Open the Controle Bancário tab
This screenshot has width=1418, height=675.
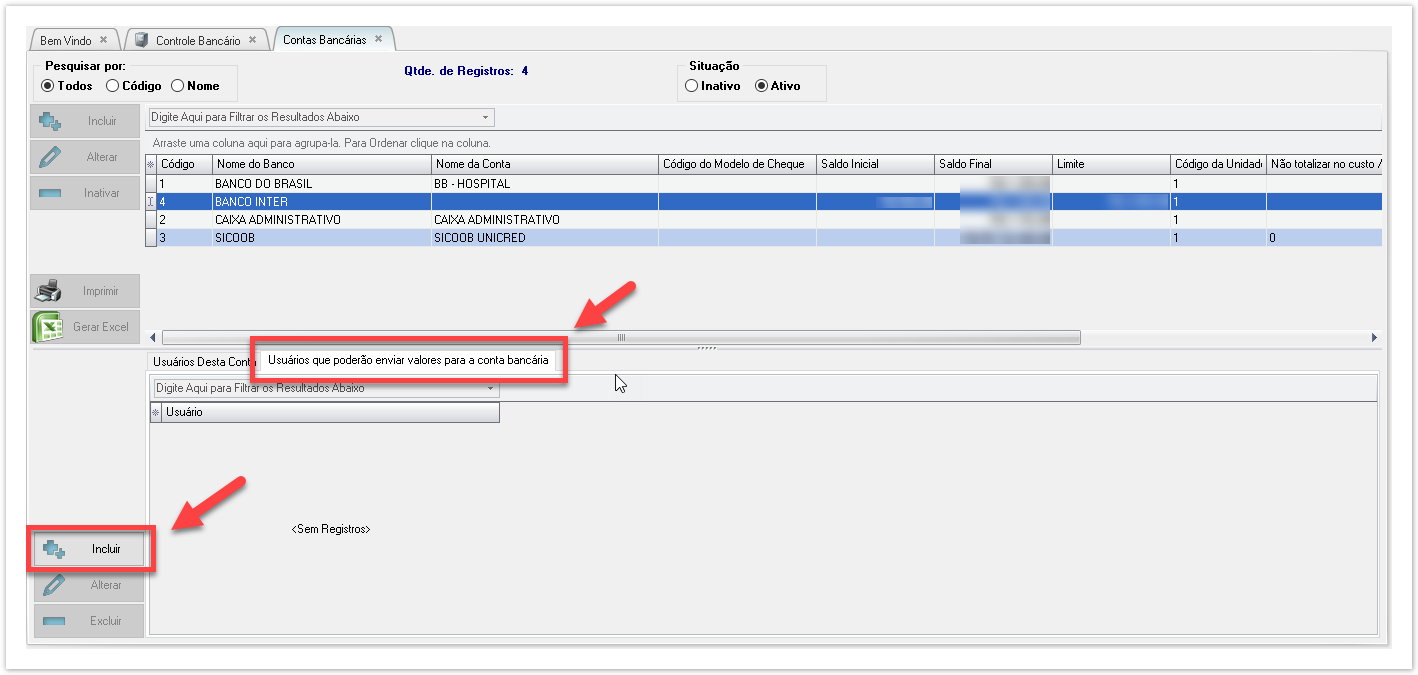point(197,40)
